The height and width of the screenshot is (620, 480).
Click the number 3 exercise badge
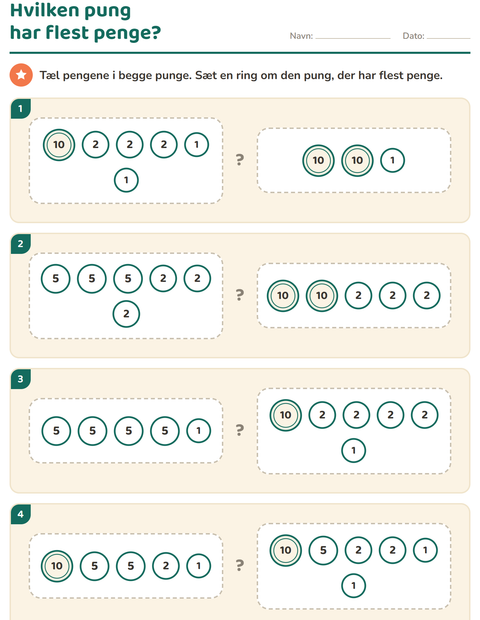click(21, 379)
